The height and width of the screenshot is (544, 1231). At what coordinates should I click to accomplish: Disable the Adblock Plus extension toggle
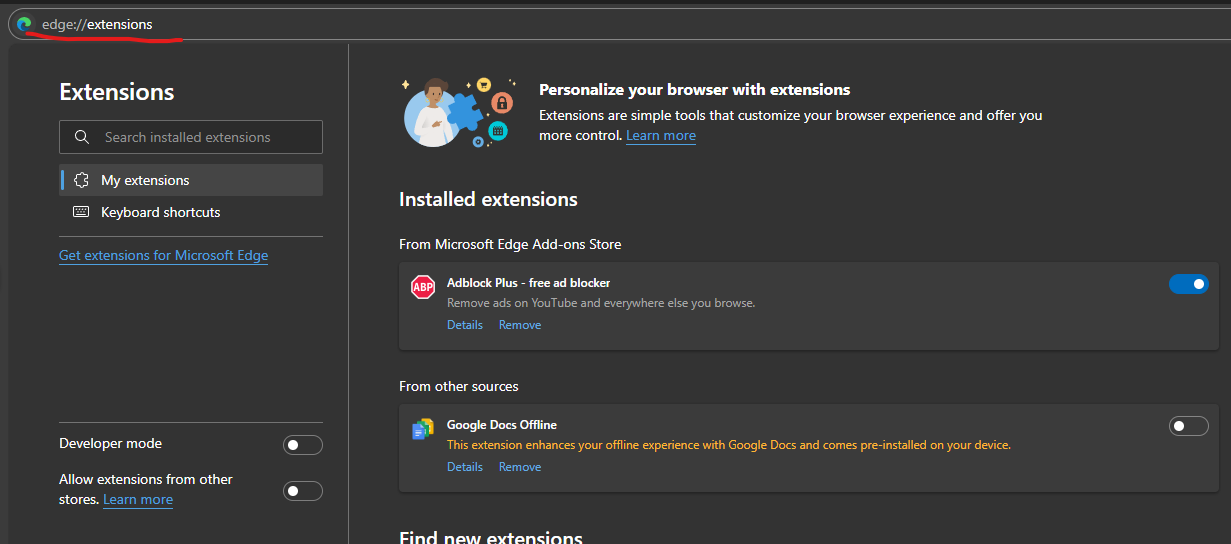(x=1188, y=285)
